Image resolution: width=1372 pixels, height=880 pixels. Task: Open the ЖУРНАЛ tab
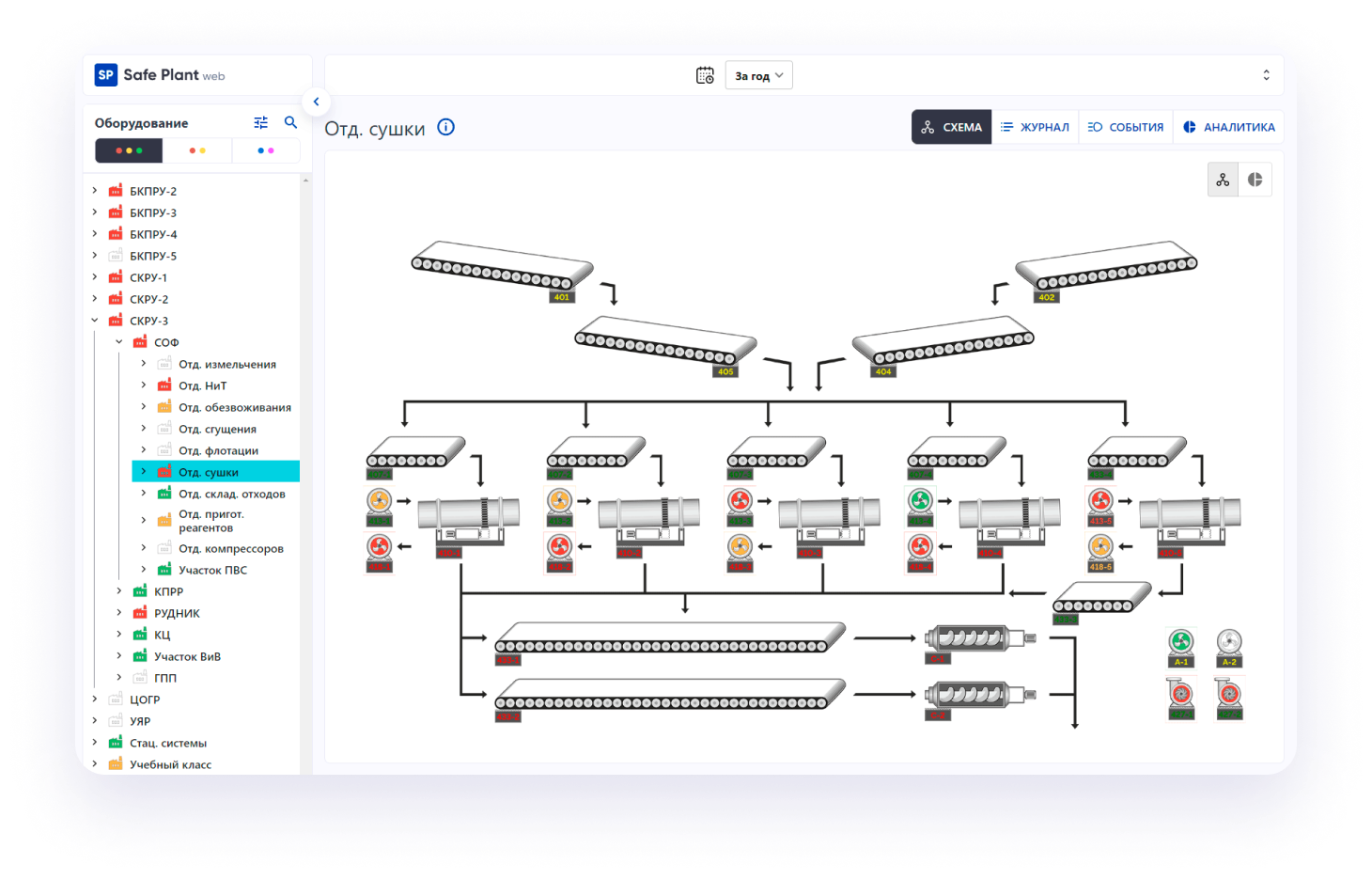pos(1035,127)
